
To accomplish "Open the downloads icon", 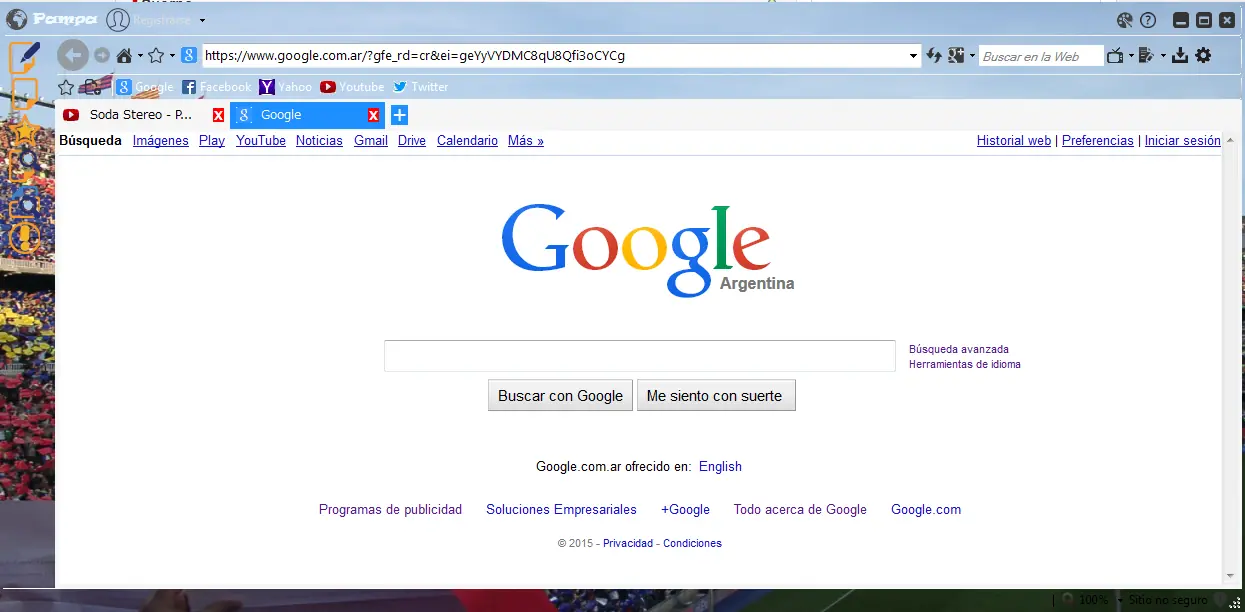I will [x=1180, y=55].
